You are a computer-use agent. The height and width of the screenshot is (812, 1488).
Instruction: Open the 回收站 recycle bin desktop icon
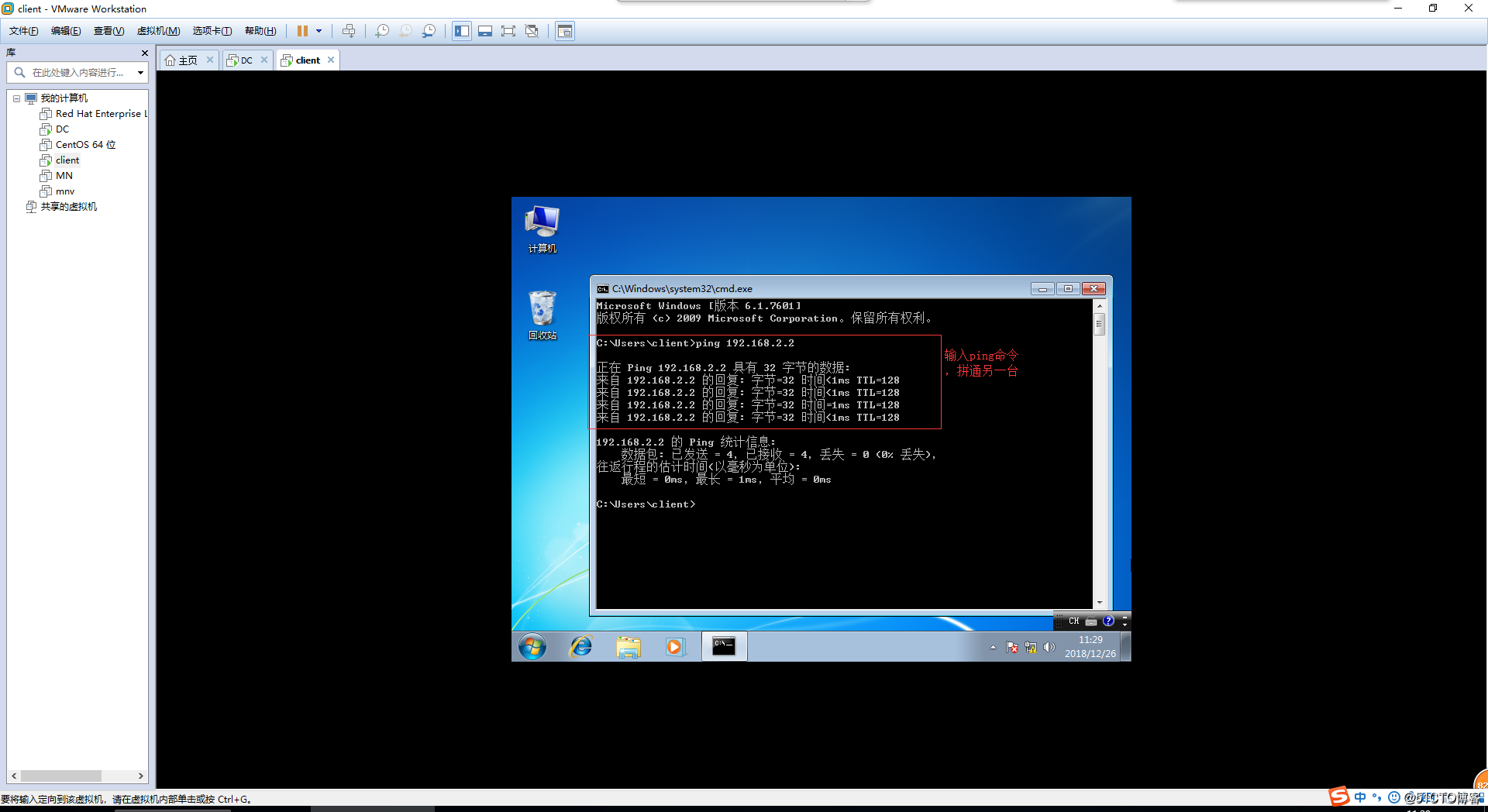[542, 315]
